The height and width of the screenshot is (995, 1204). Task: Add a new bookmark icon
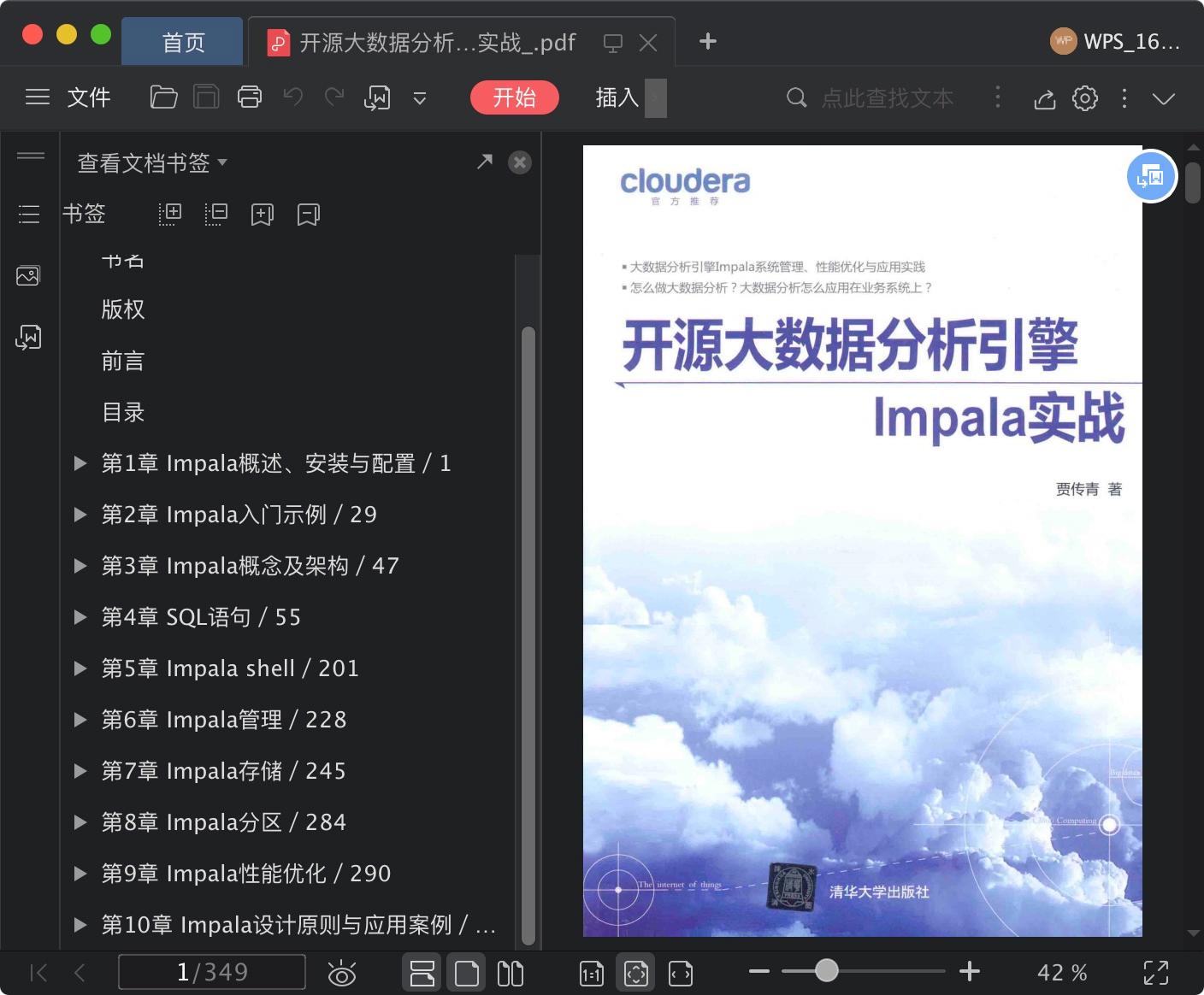263,215
